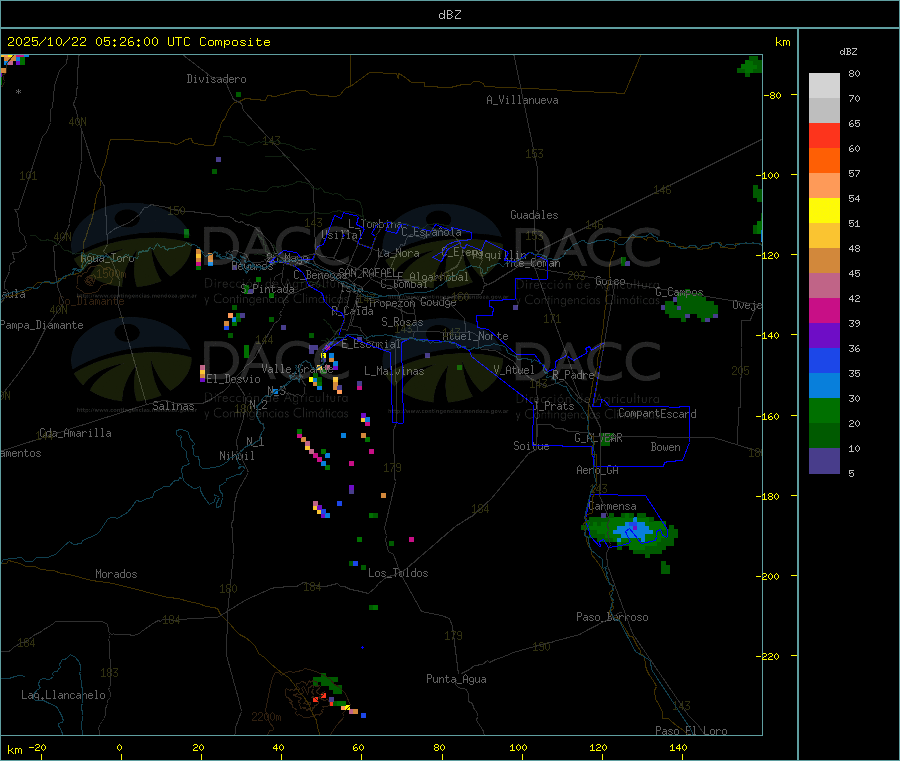The image size is (900, 761).
Task: Pick the blue 35 dBZ legend swatch
Action: (824, 360)
